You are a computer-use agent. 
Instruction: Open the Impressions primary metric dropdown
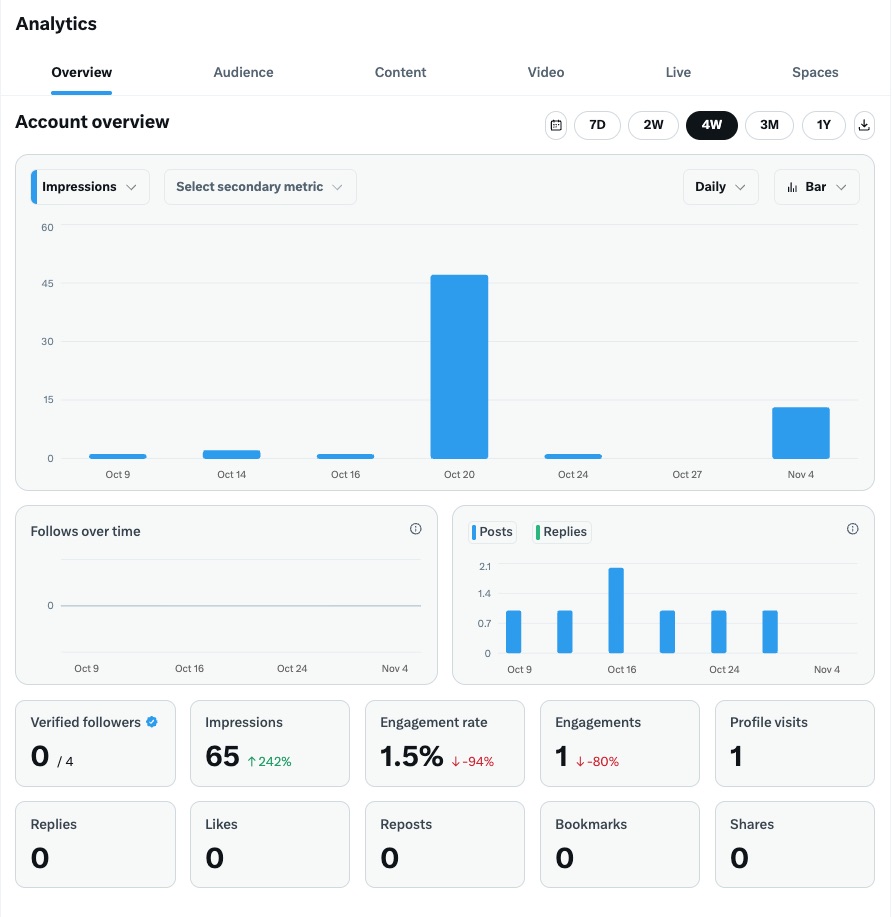point(91,187)
